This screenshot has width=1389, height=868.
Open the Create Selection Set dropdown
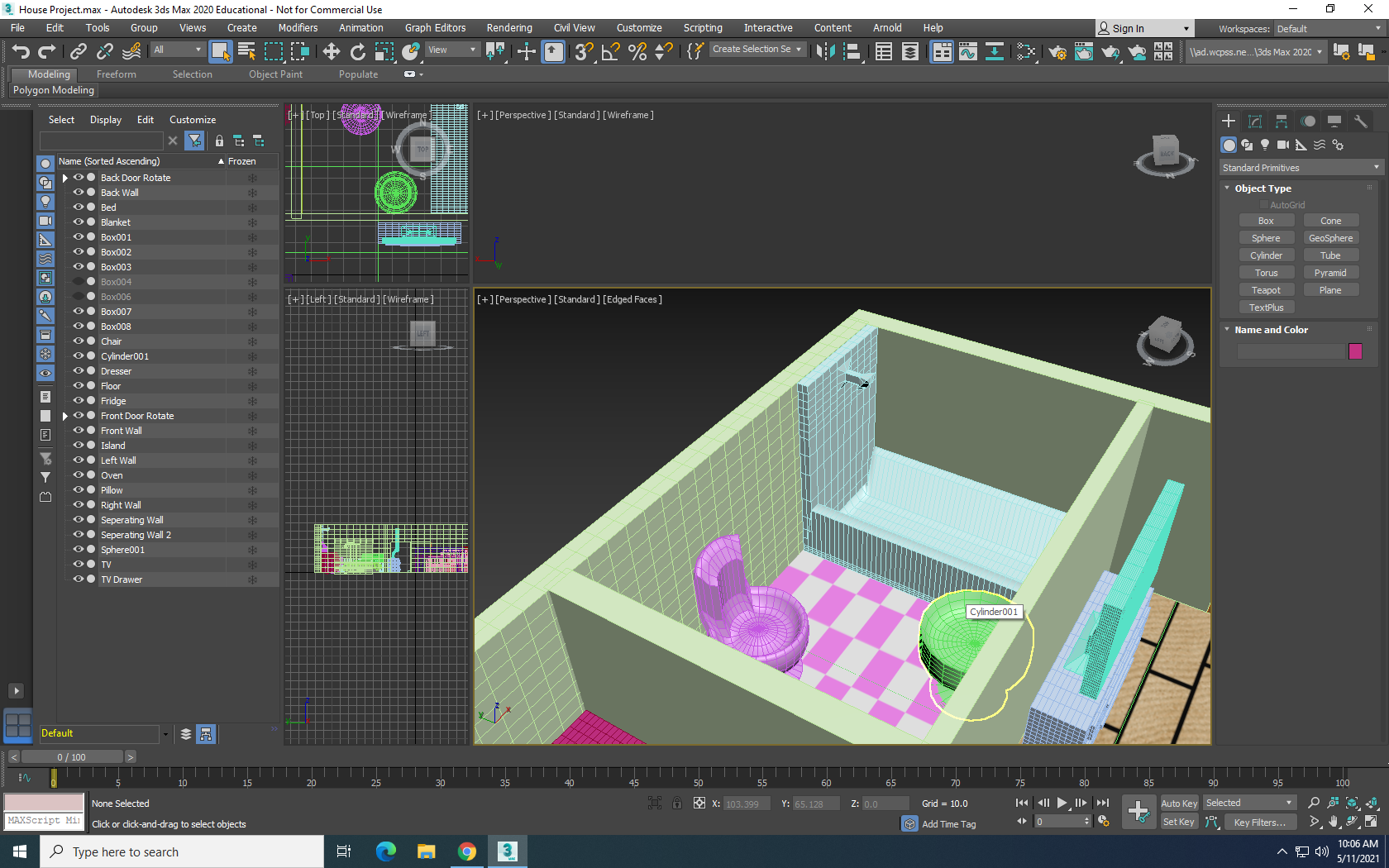pos(757,50)
